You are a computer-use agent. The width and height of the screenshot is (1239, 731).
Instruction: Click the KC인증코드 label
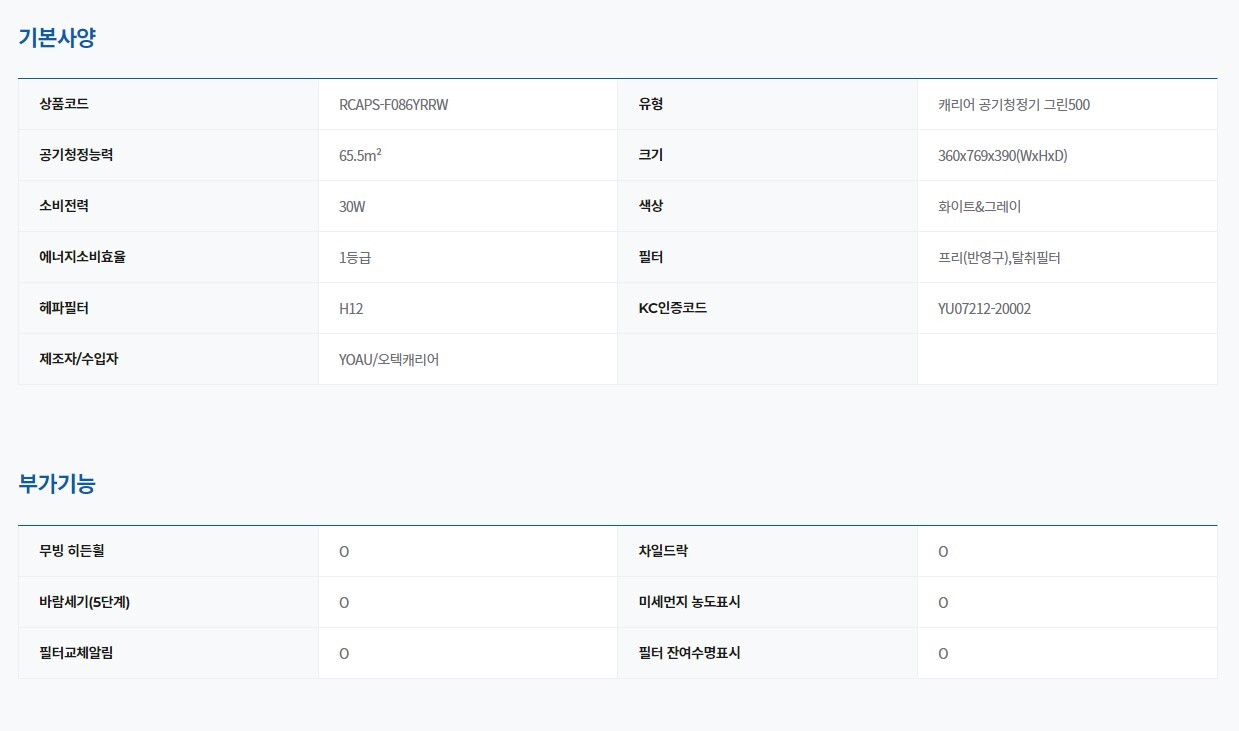point(673,308)
